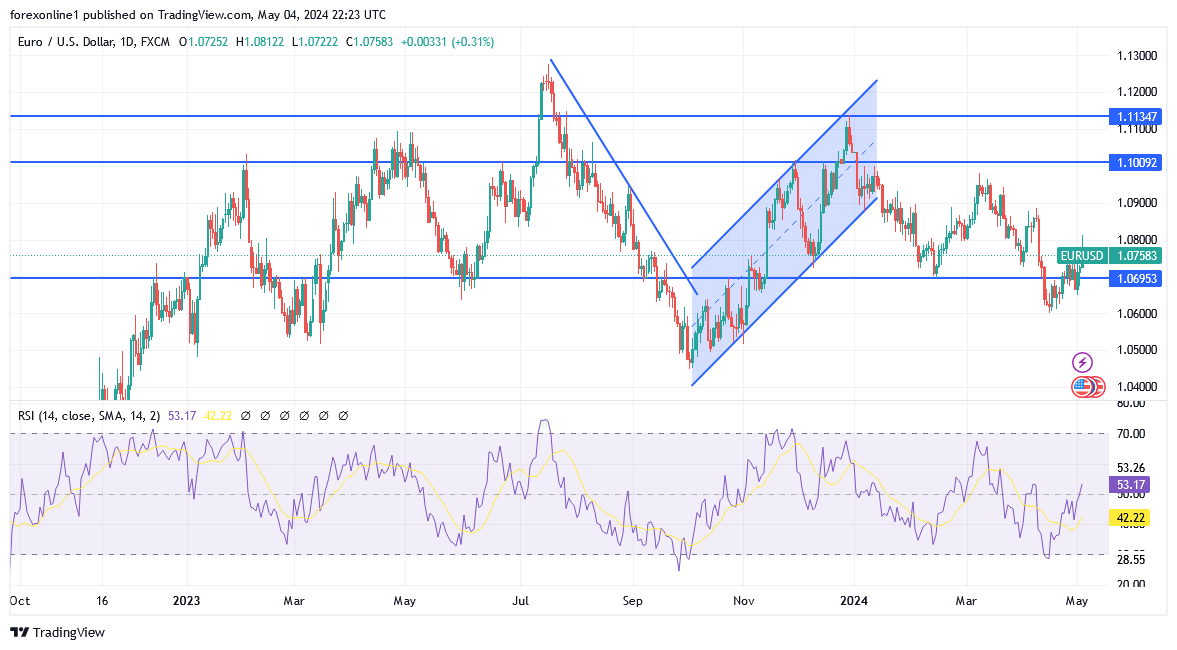Click the Oct label on time axis
This screenshot has width=1177, height=650.
20,601
